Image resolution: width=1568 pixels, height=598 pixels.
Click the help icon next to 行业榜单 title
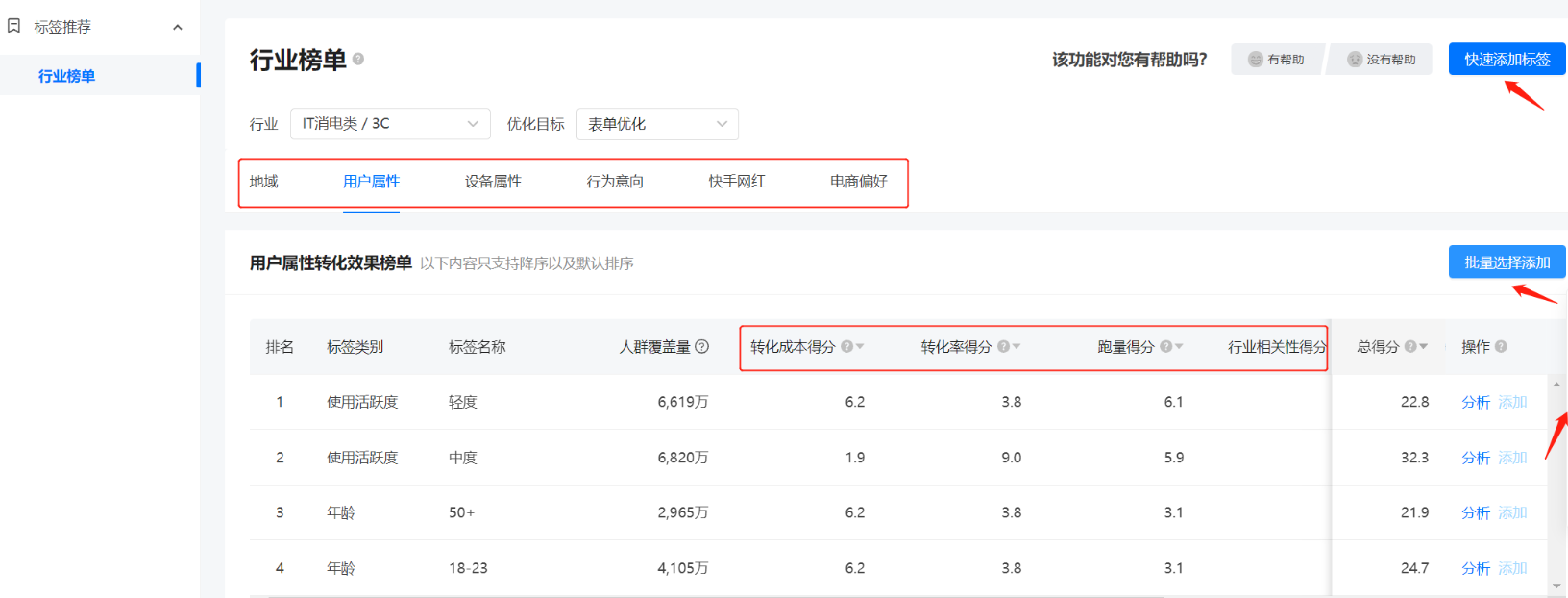(x=358, y=59)
